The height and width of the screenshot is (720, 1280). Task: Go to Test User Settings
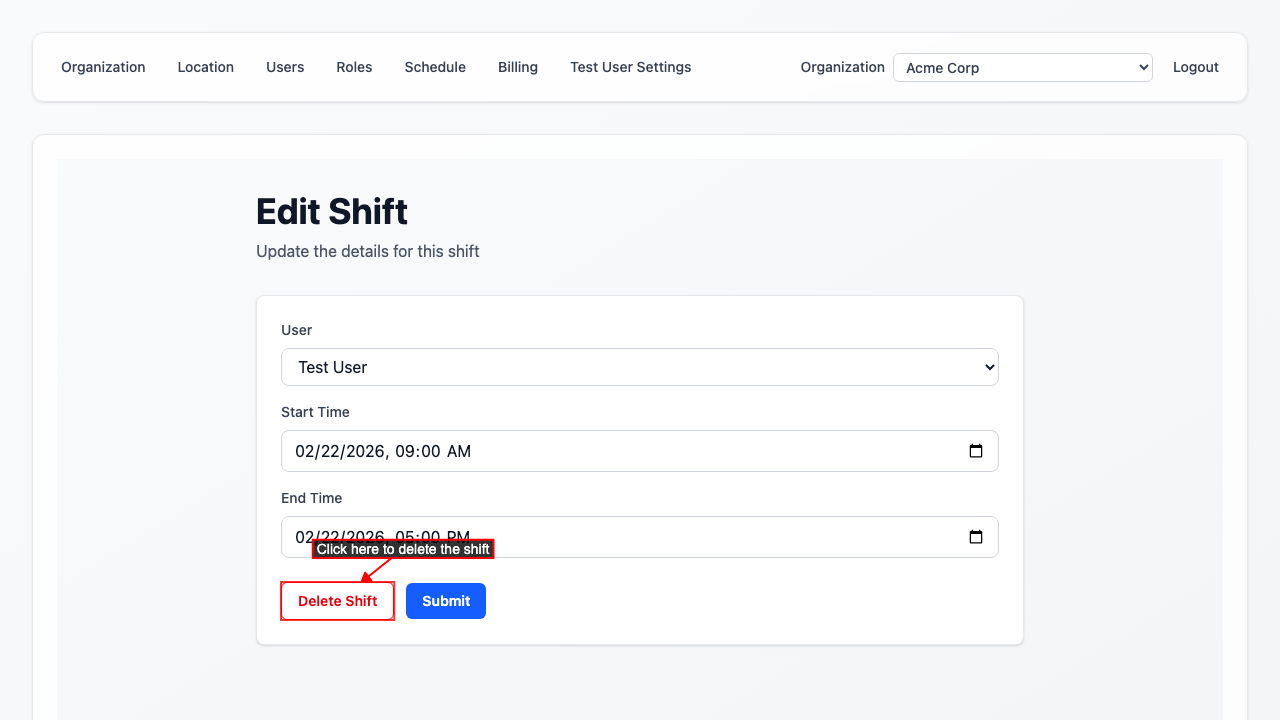coord(630,67)
